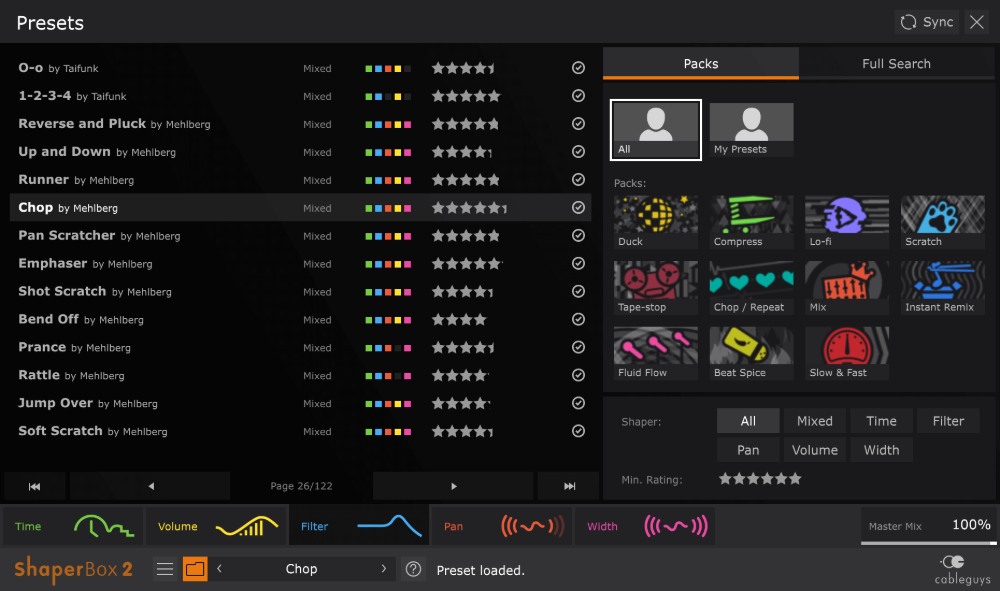1000x591 pixels.
Task: Filter shaper type by Mixed
Action: click(814, 421)
